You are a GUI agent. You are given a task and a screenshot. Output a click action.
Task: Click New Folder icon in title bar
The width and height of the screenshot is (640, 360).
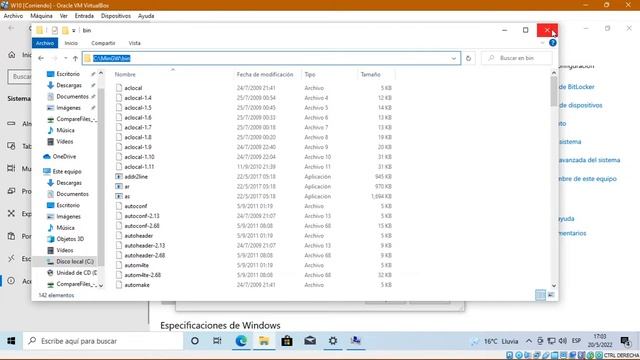pyautogui.click(x=65, y=30)
